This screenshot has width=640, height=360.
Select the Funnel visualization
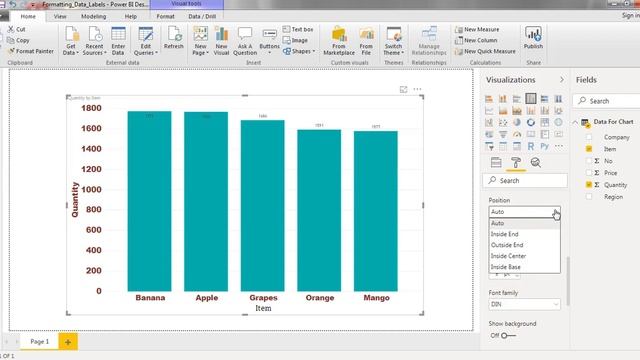click(503, 134)
